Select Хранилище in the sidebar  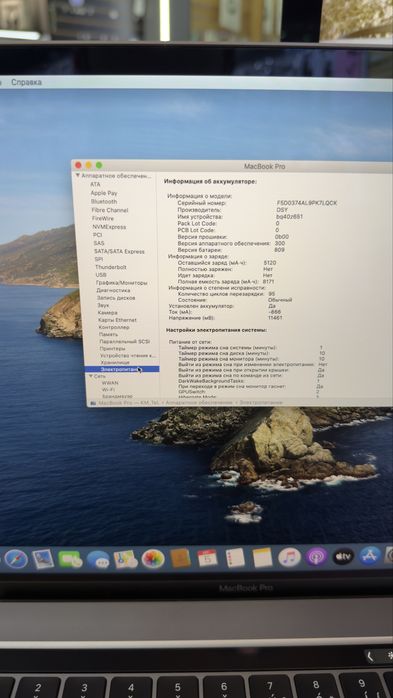[115, 362]
